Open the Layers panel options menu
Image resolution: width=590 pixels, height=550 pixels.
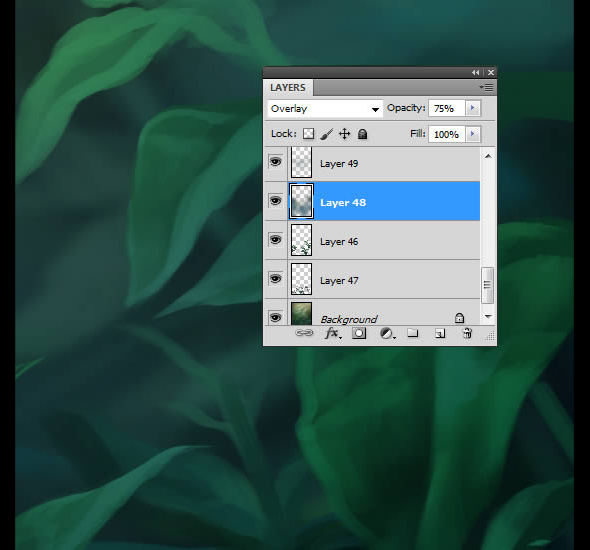487,88
